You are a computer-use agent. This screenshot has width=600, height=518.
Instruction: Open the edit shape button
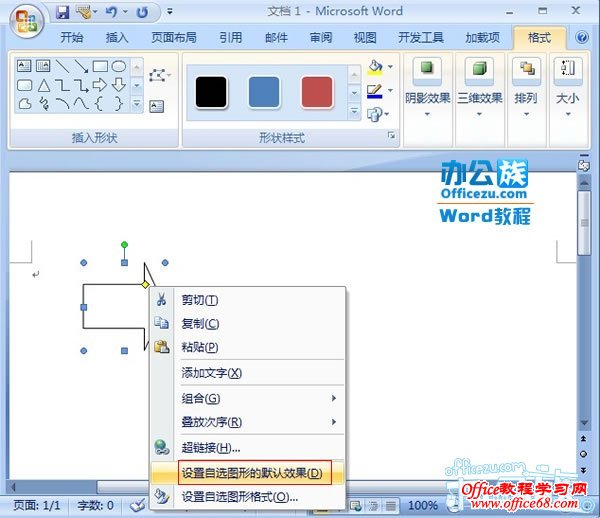(x=158, y=75)
